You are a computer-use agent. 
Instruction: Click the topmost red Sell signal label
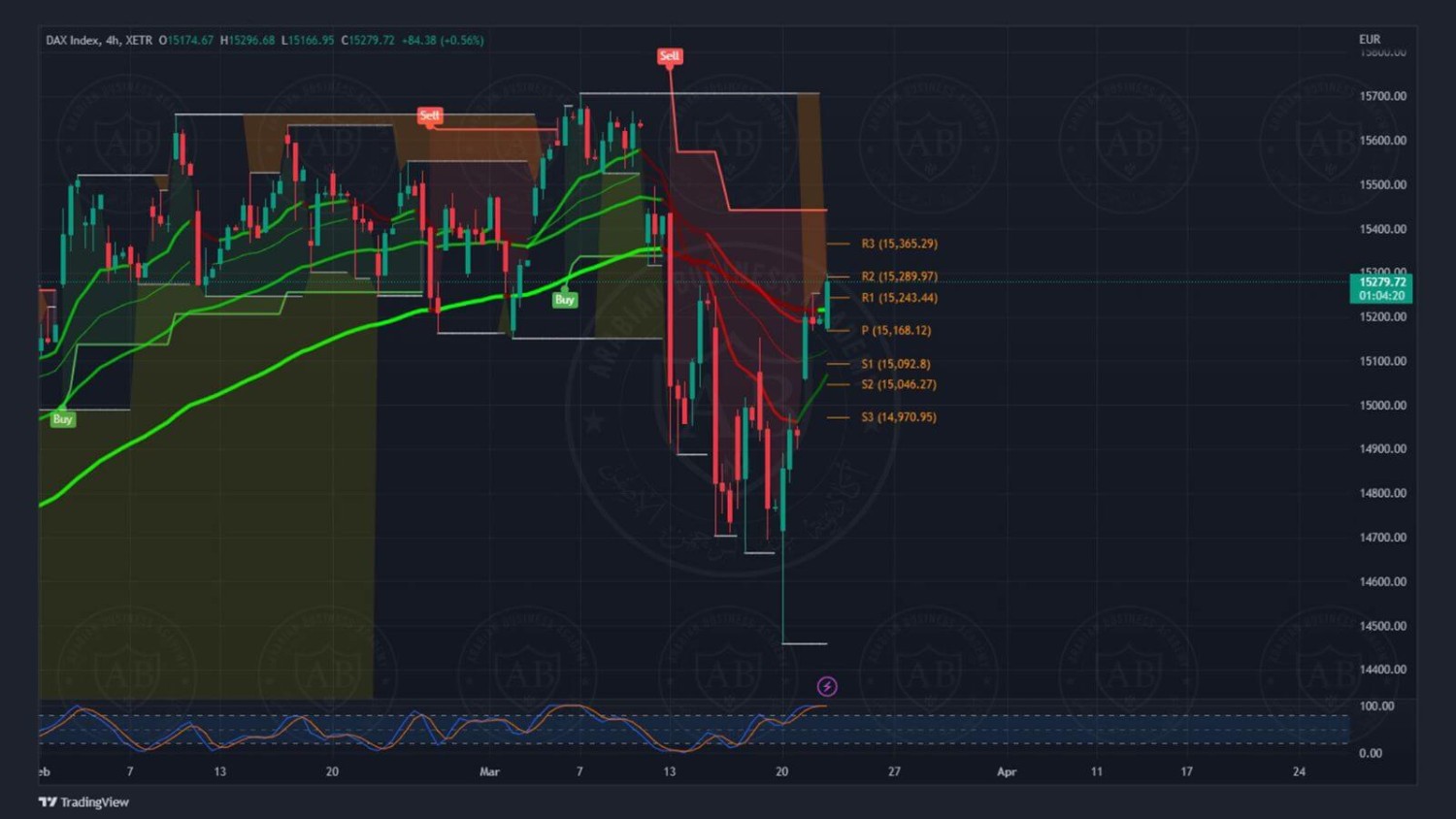pyautogui.click(x=670, y=56)
